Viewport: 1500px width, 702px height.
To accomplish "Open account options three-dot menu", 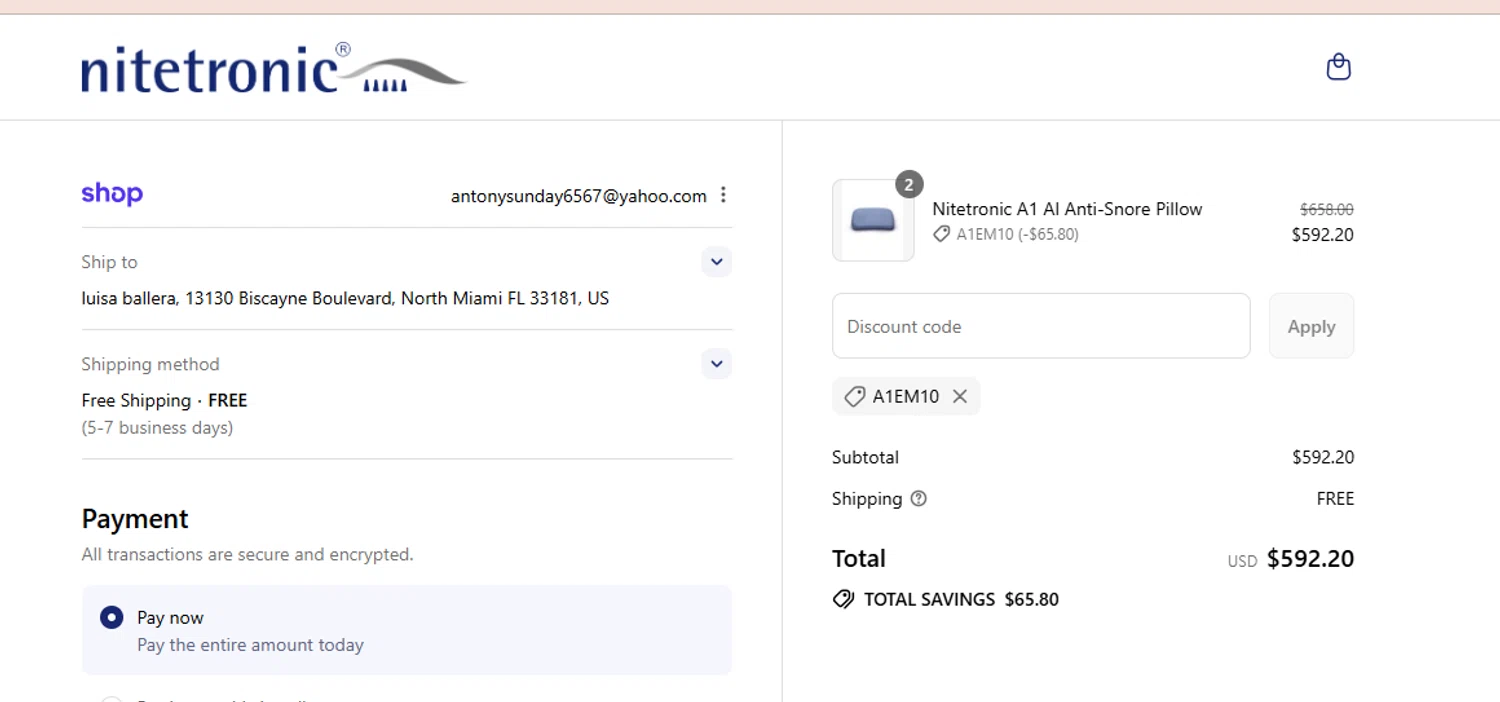I will [x=723, y=195].
